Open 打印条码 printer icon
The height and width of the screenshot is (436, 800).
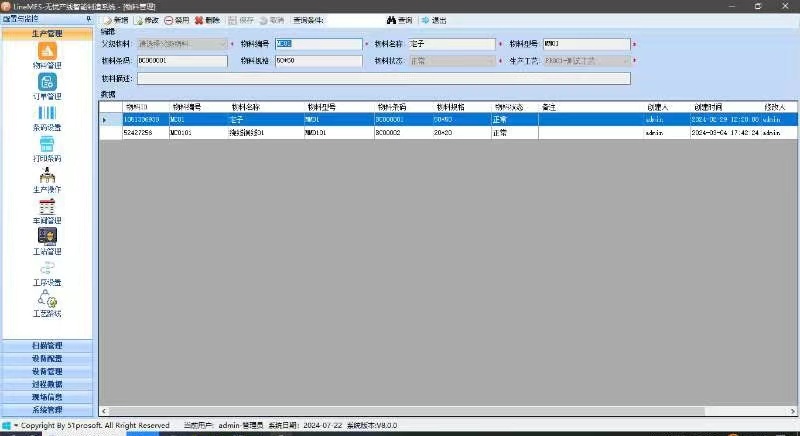(x=47, y=149)
